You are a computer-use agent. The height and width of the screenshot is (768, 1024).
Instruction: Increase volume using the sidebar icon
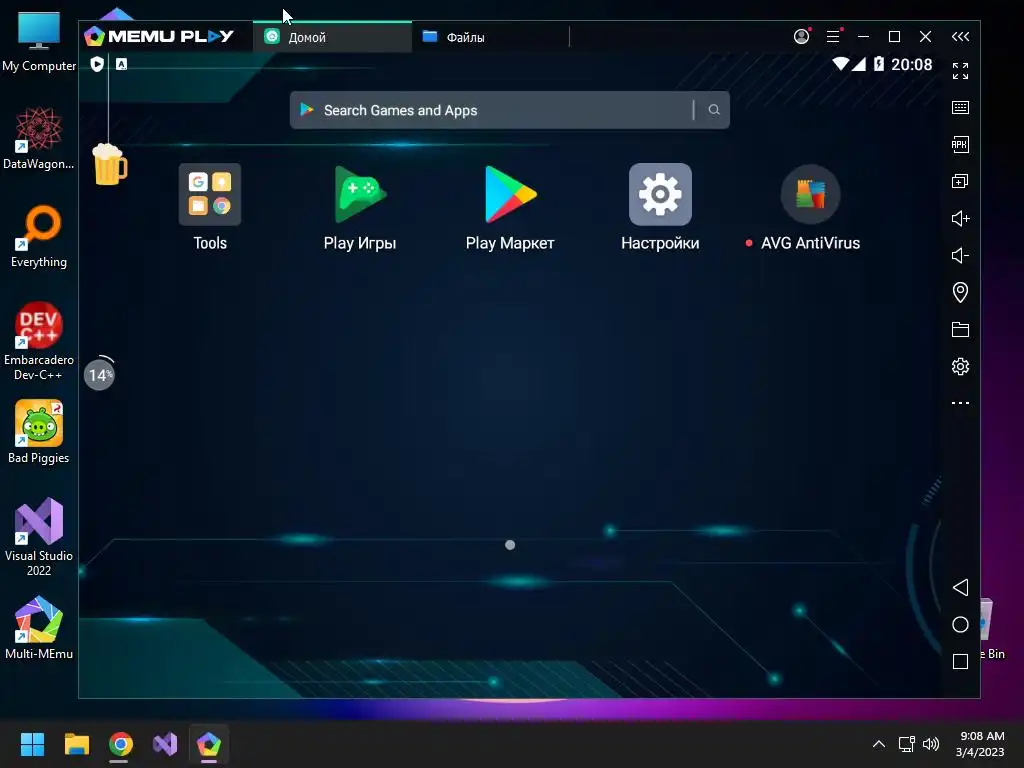[x=960, y=218]
